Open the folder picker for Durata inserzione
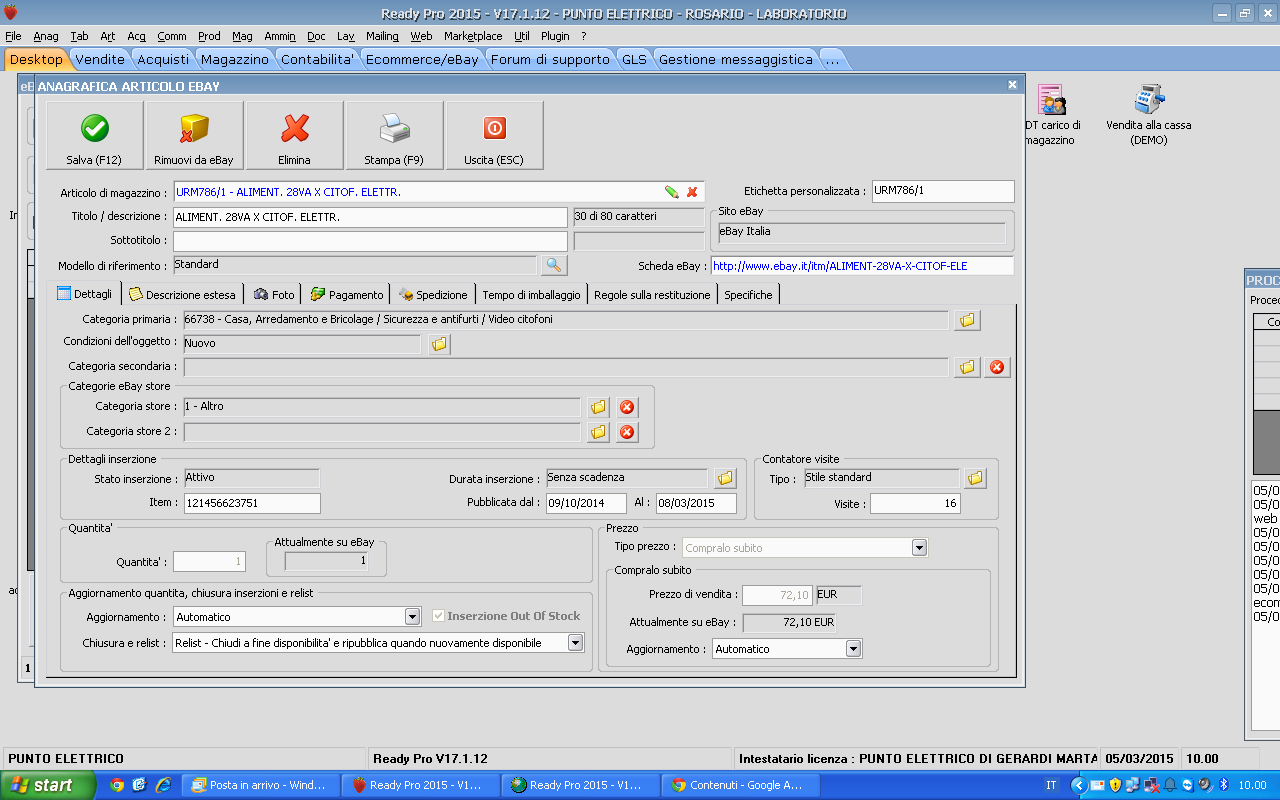The width and height of the screenshot is (1280, 800). click(x=725, y=478)
